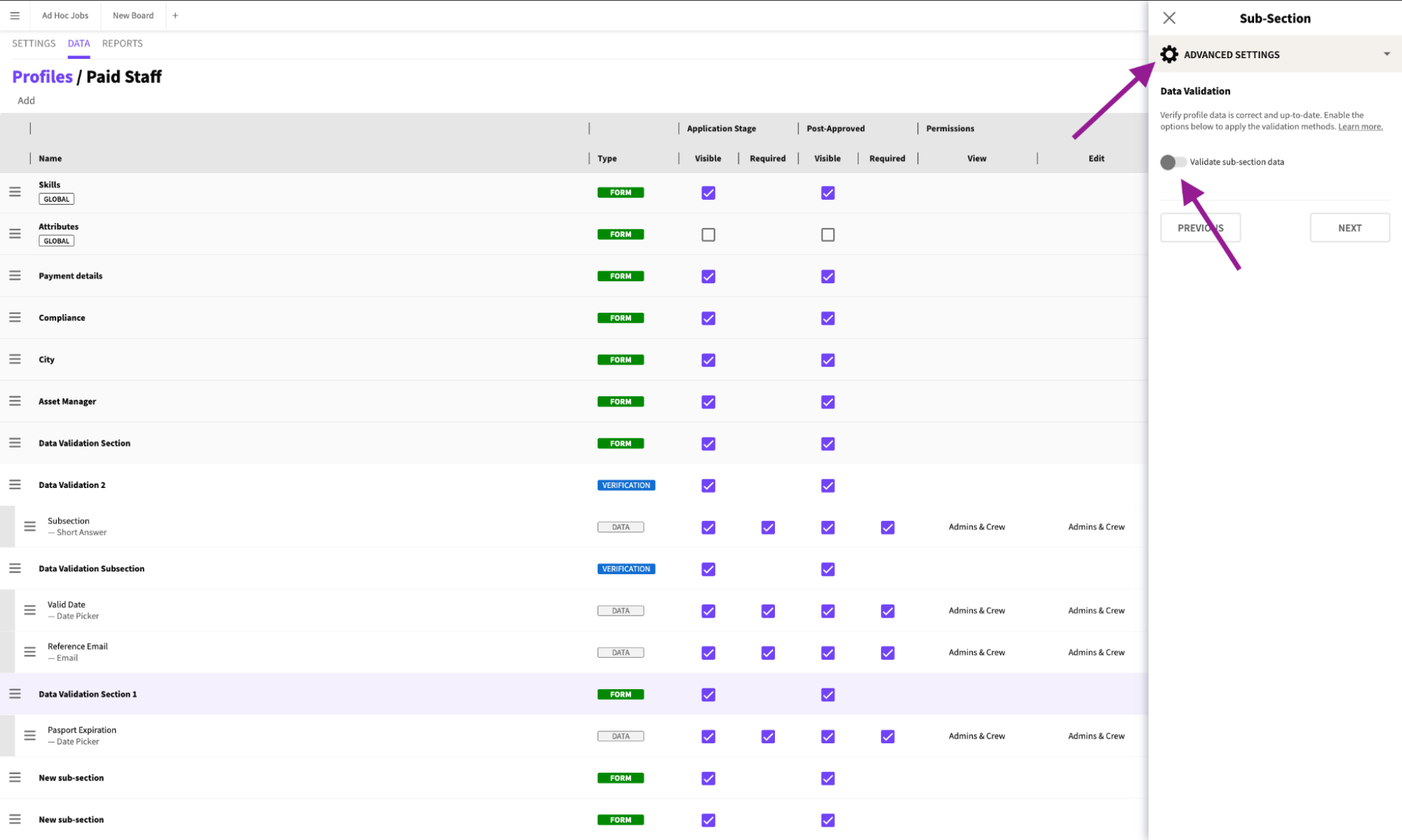This screenshot has width=1402, height=840.
Task: Click drag handle of Asset Manager row
Action: pos(15,401)
